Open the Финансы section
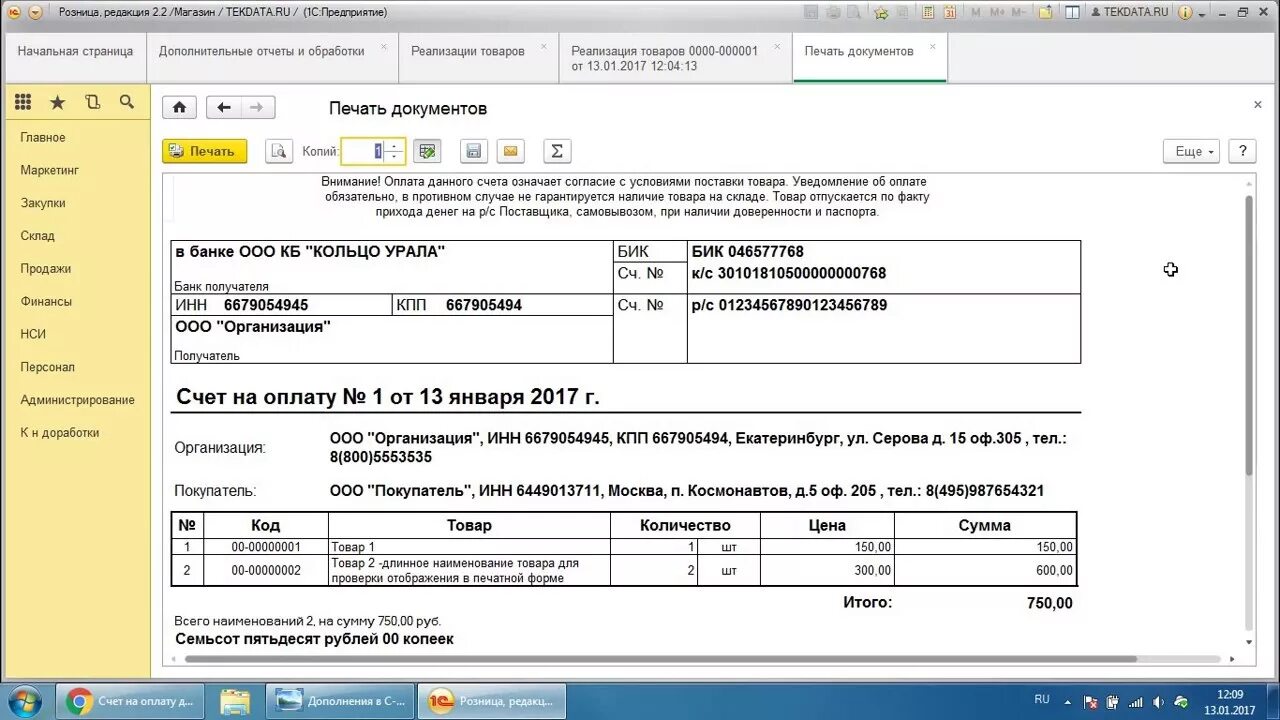The image size is (1280, 720). [46, 302]
